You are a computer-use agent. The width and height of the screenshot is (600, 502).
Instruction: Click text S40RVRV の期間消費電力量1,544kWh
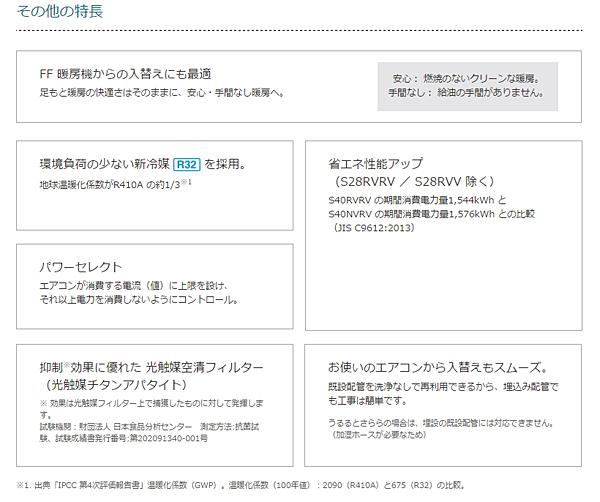pos(411,200)
